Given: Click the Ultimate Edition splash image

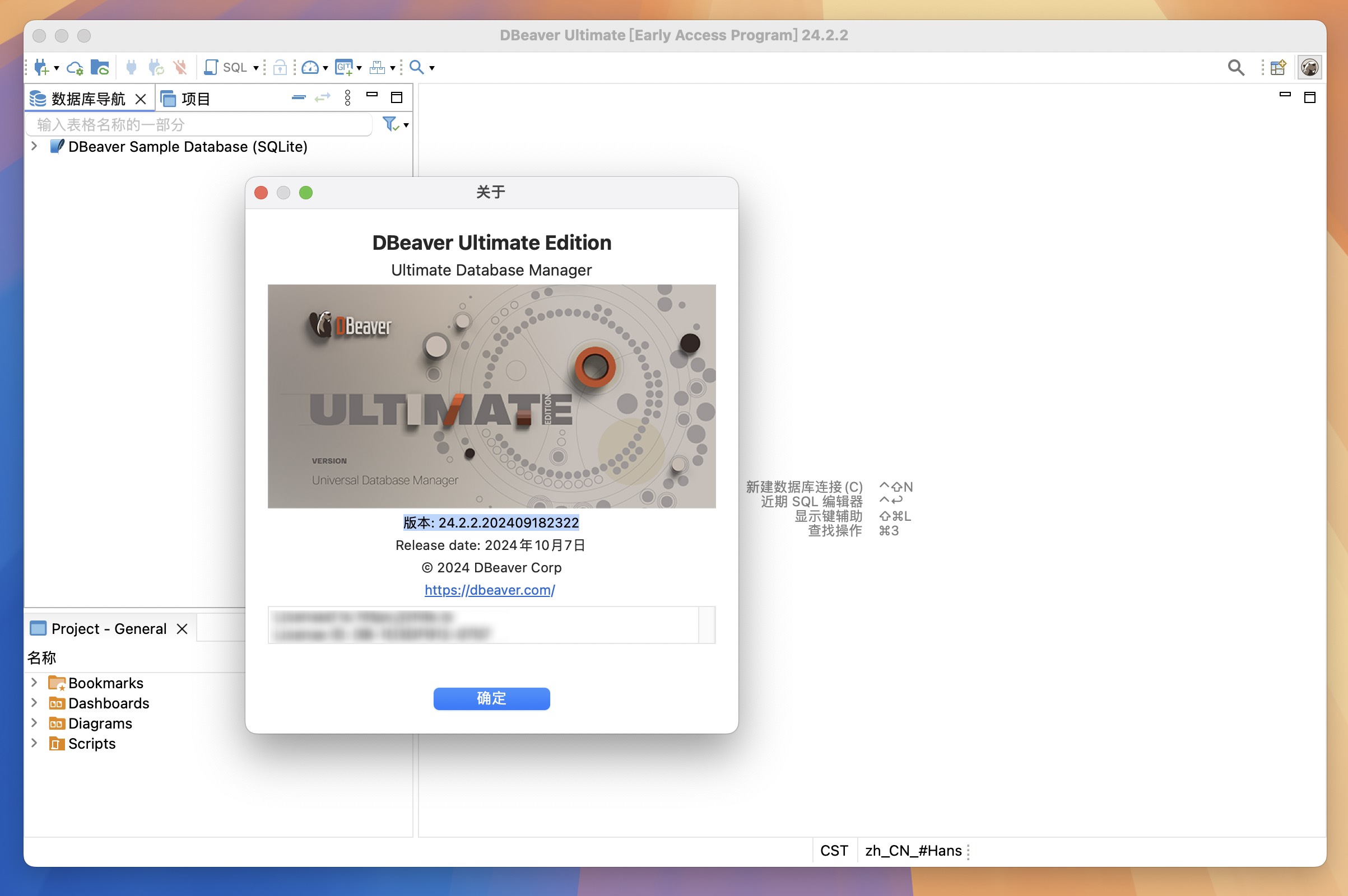Looking at the screenshot, I should coord(492,396).
